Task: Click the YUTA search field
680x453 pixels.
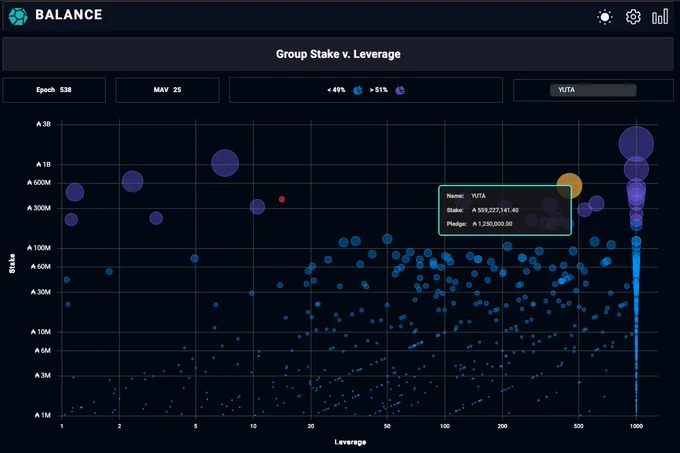Action: coord(593,90)
